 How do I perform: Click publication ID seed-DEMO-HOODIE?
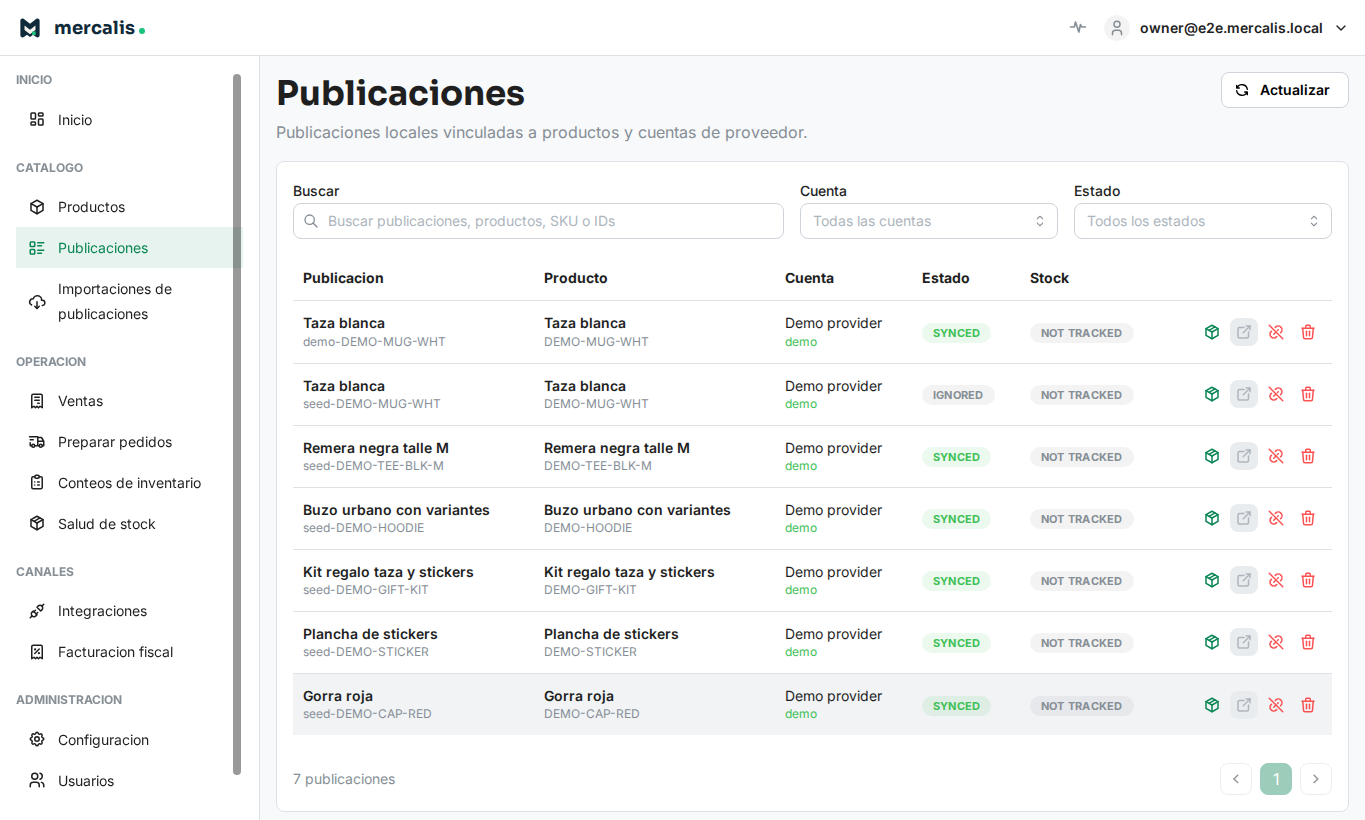pos(363,528)
